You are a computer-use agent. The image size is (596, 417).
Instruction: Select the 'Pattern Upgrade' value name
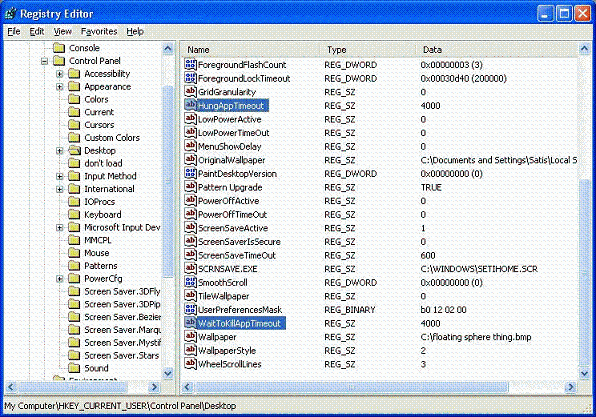(x=230, y=187)
